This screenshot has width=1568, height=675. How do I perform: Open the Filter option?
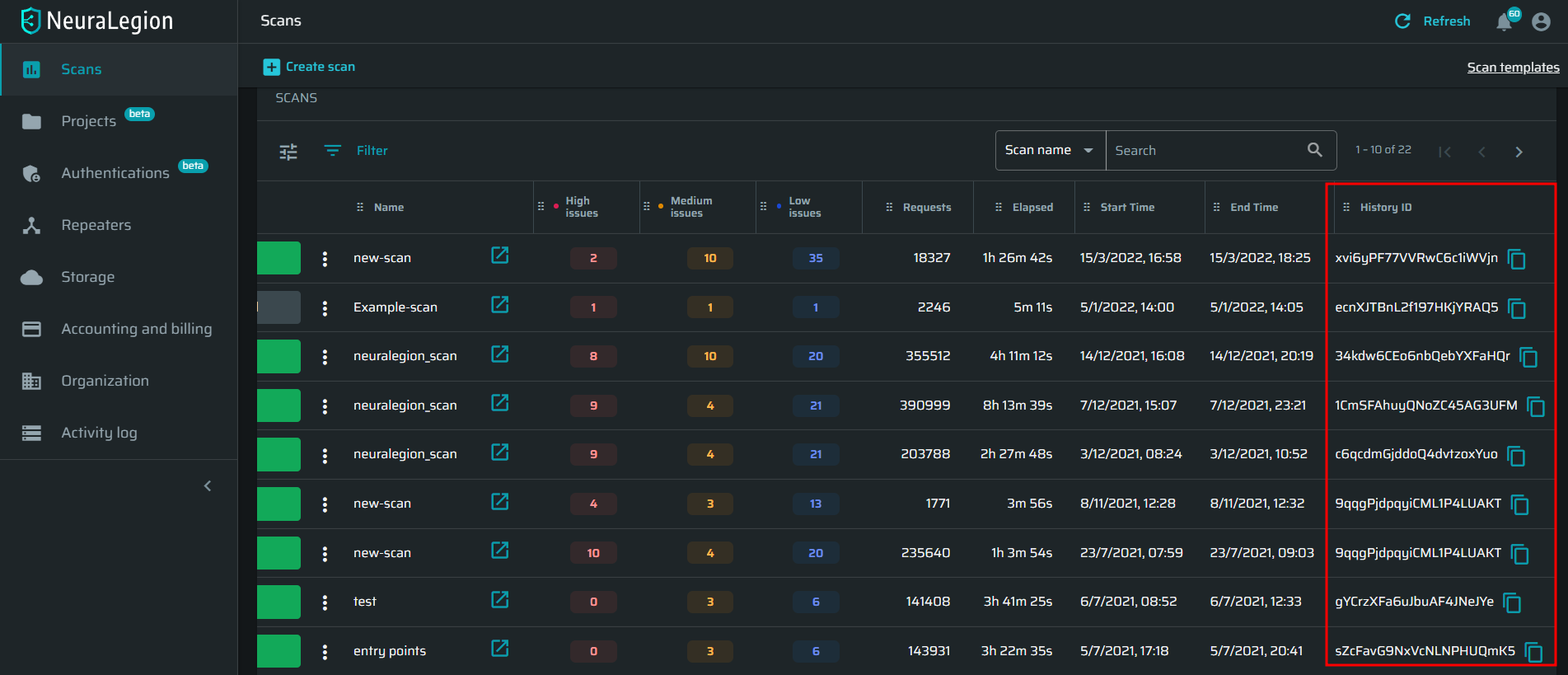point(355,151)
